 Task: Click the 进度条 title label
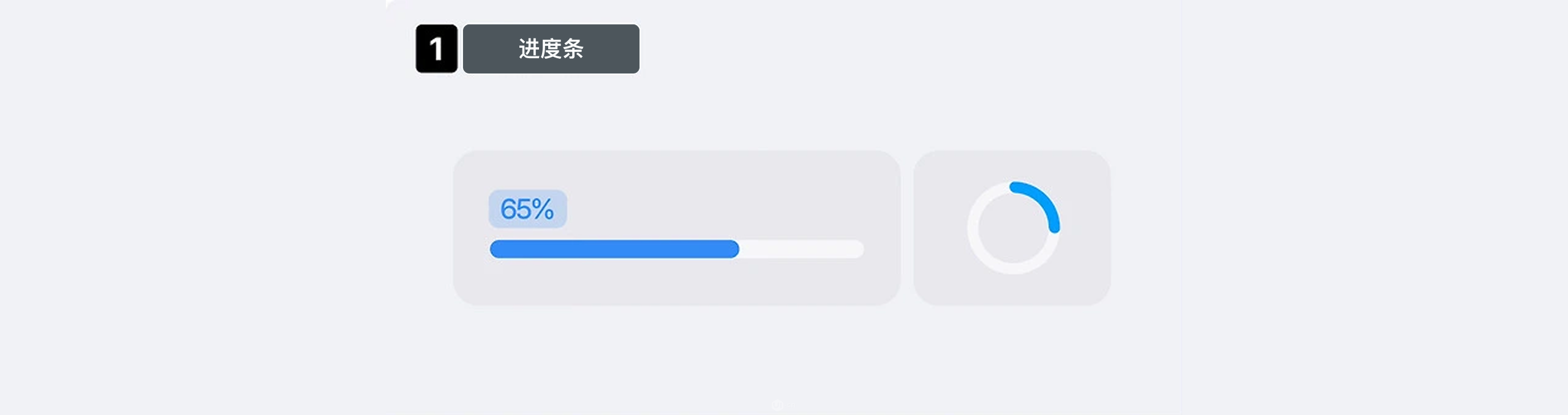point(551,49)
